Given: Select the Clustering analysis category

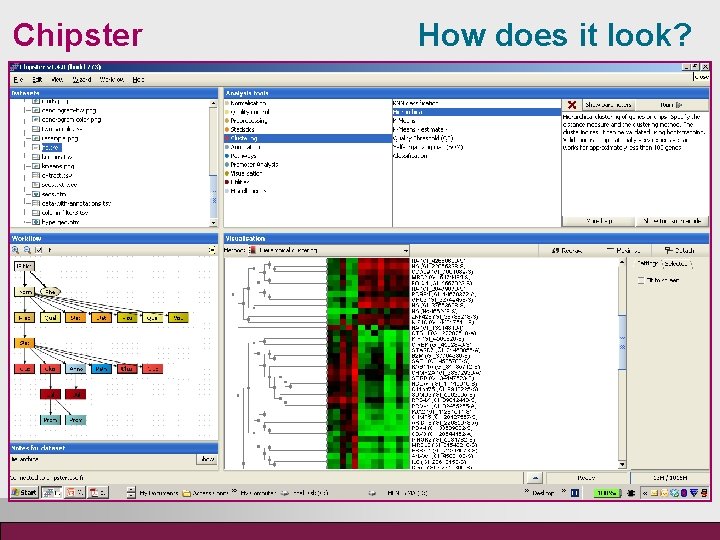Looking at the screenshot, I should [308, 138].
